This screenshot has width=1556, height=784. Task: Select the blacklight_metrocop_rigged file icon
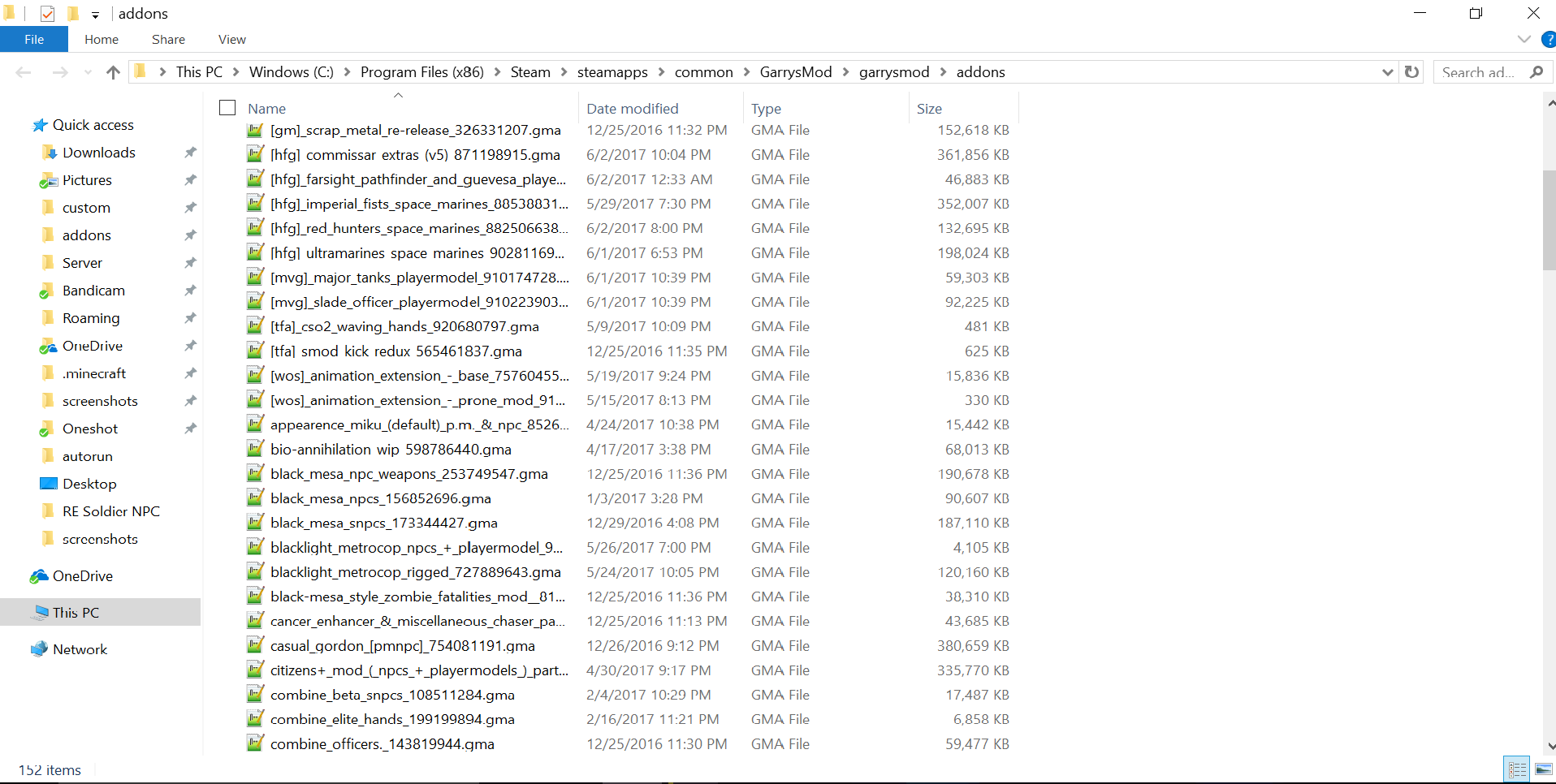(255, 572)
